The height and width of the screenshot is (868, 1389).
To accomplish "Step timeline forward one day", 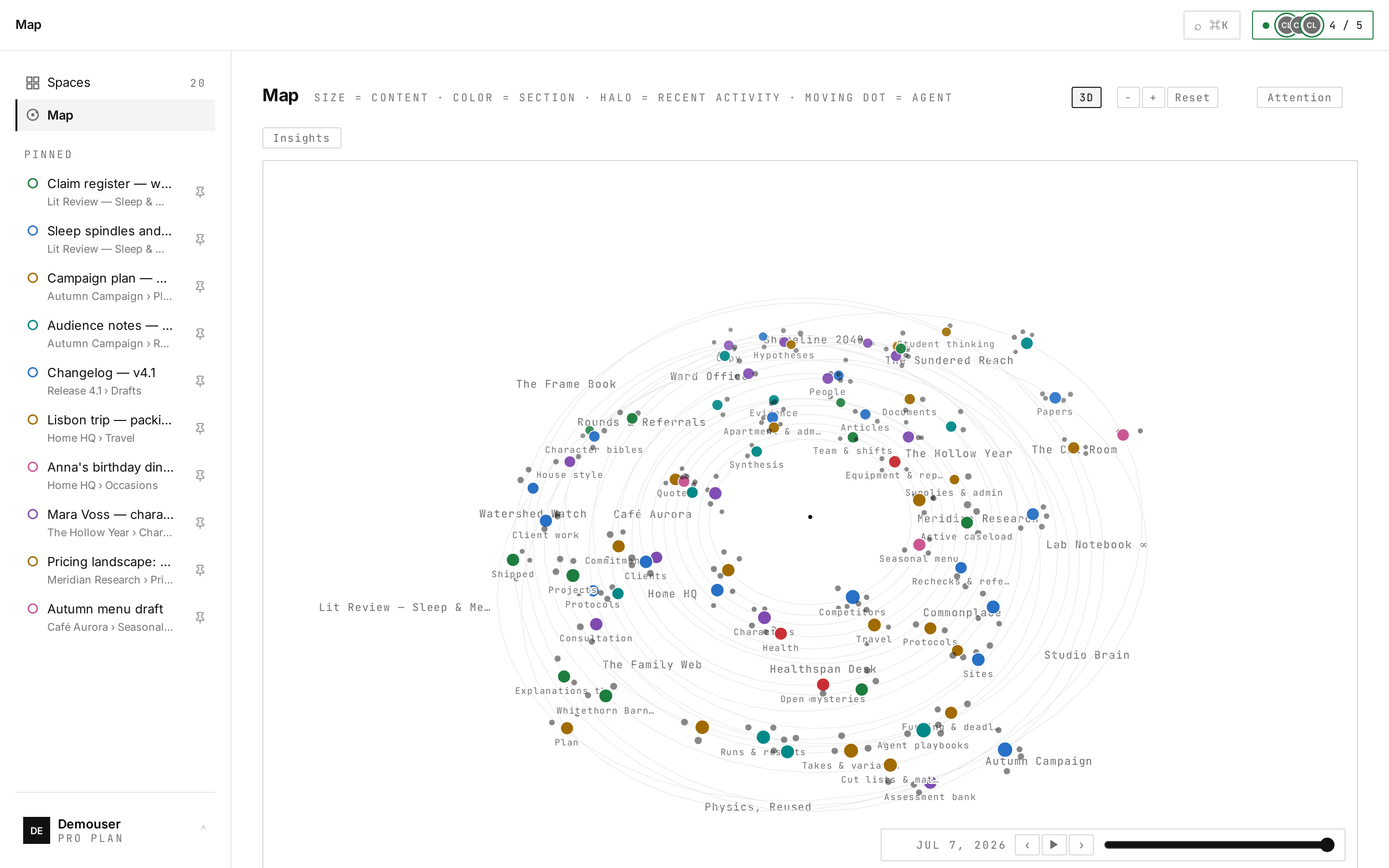I will click(x=1081, y=844).
